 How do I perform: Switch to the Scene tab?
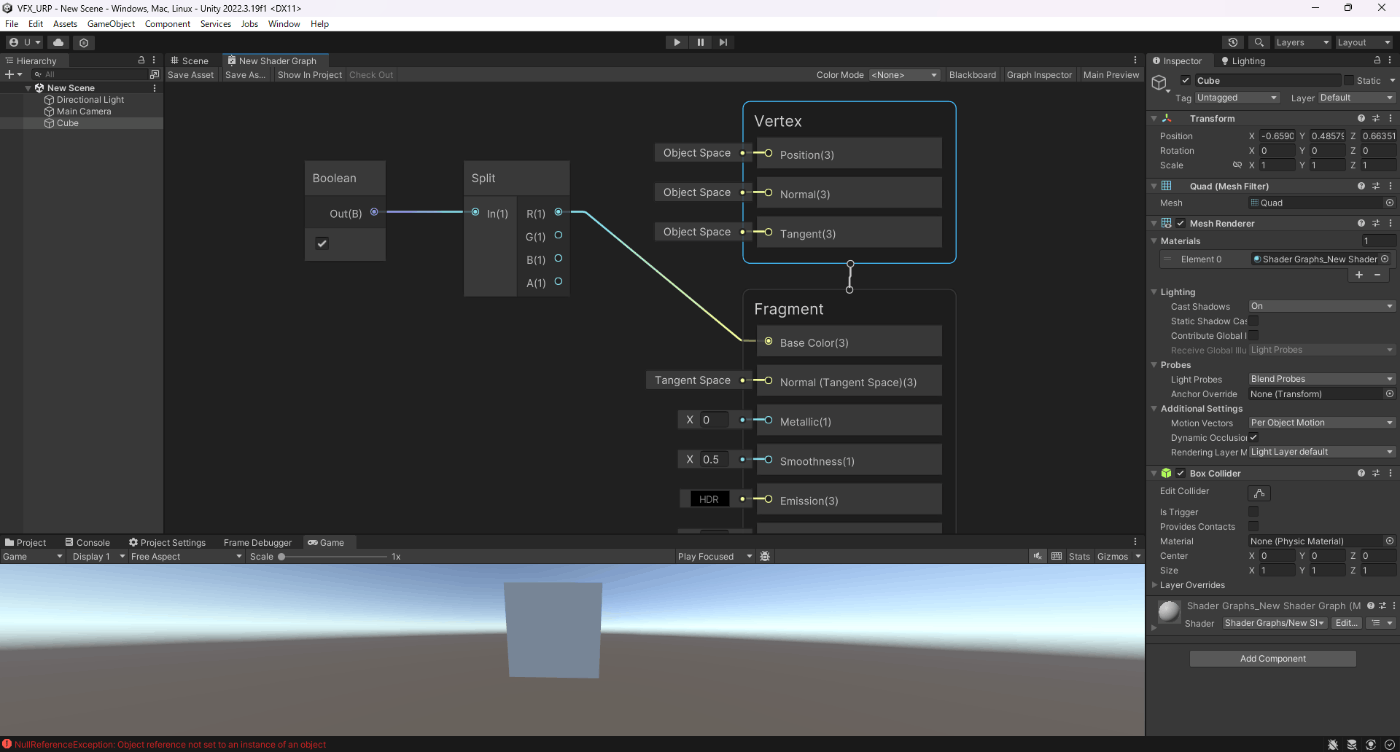click(188, 61)
